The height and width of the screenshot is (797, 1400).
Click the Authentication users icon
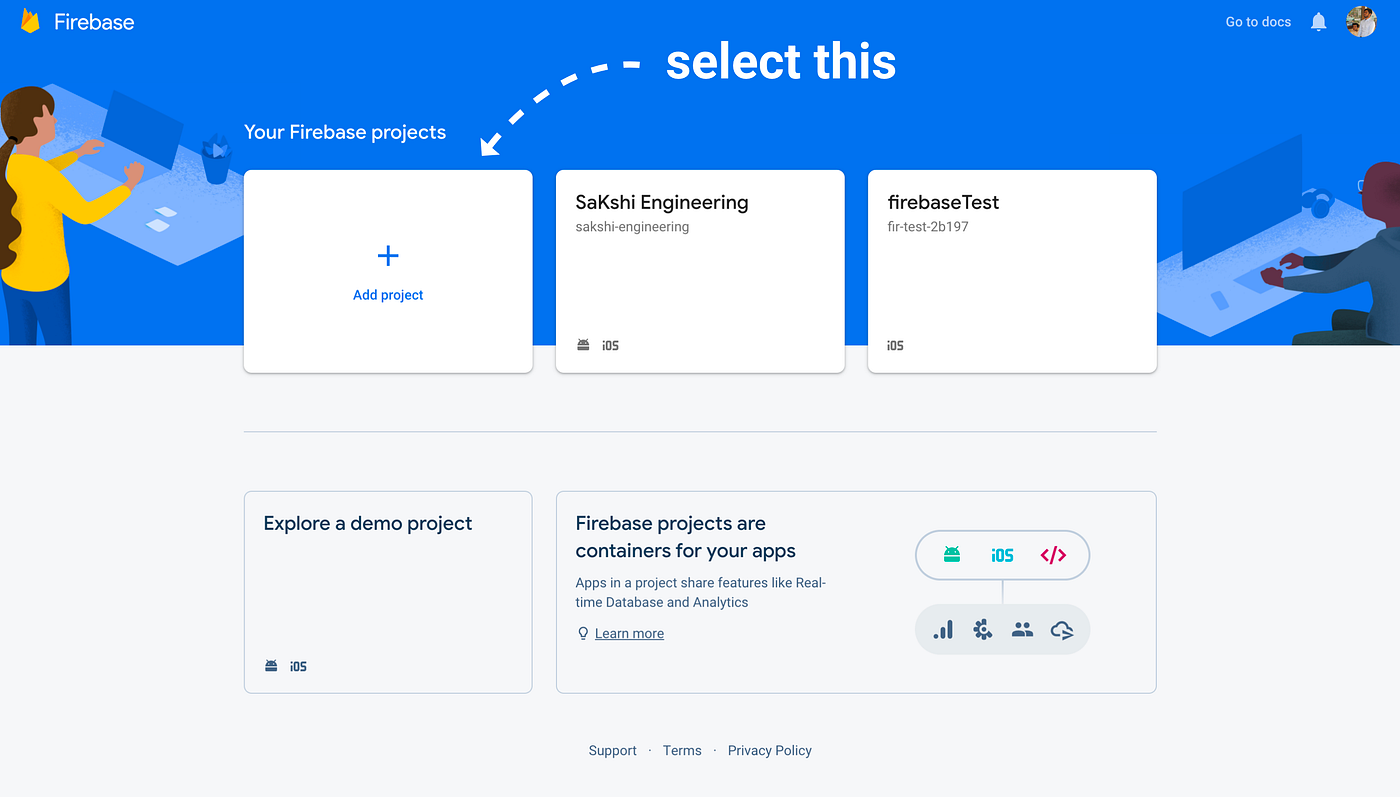point(1022,629)
